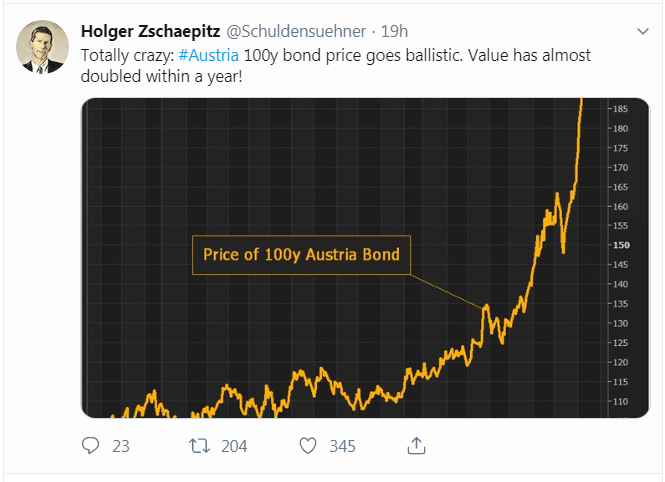The width and height of the screenshot is (665, 482).
Task: Open the @Schuldensuehner handle link
Action: [296, 31]
